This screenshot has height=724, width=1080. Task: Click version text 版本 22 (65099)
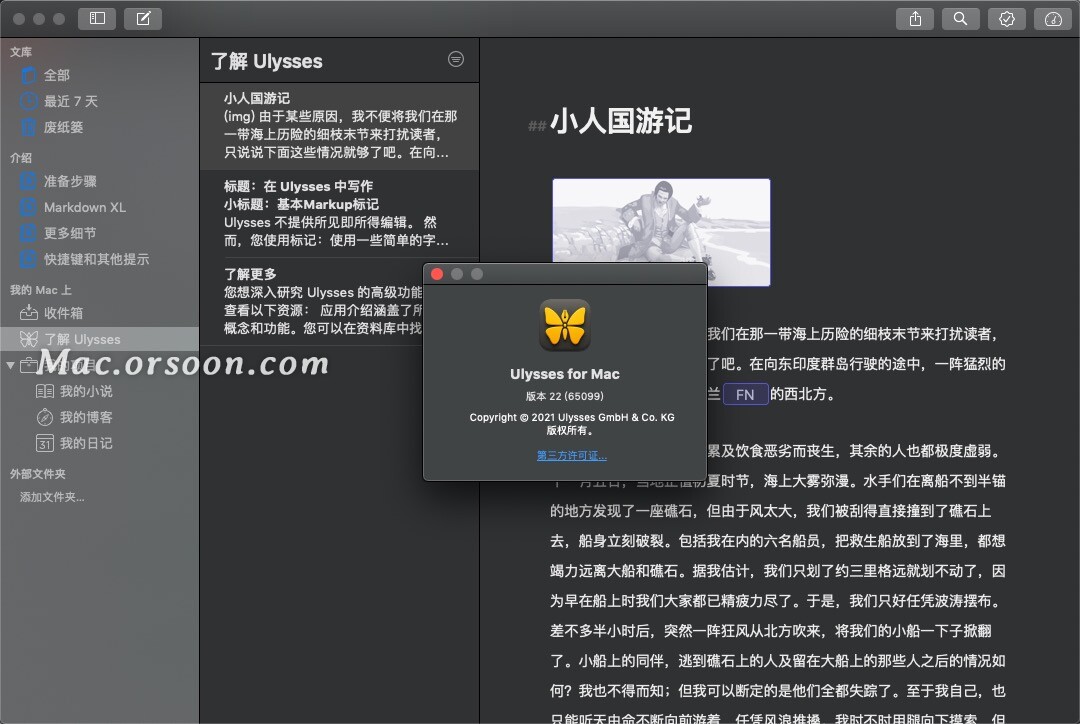(x=565, y=396)
